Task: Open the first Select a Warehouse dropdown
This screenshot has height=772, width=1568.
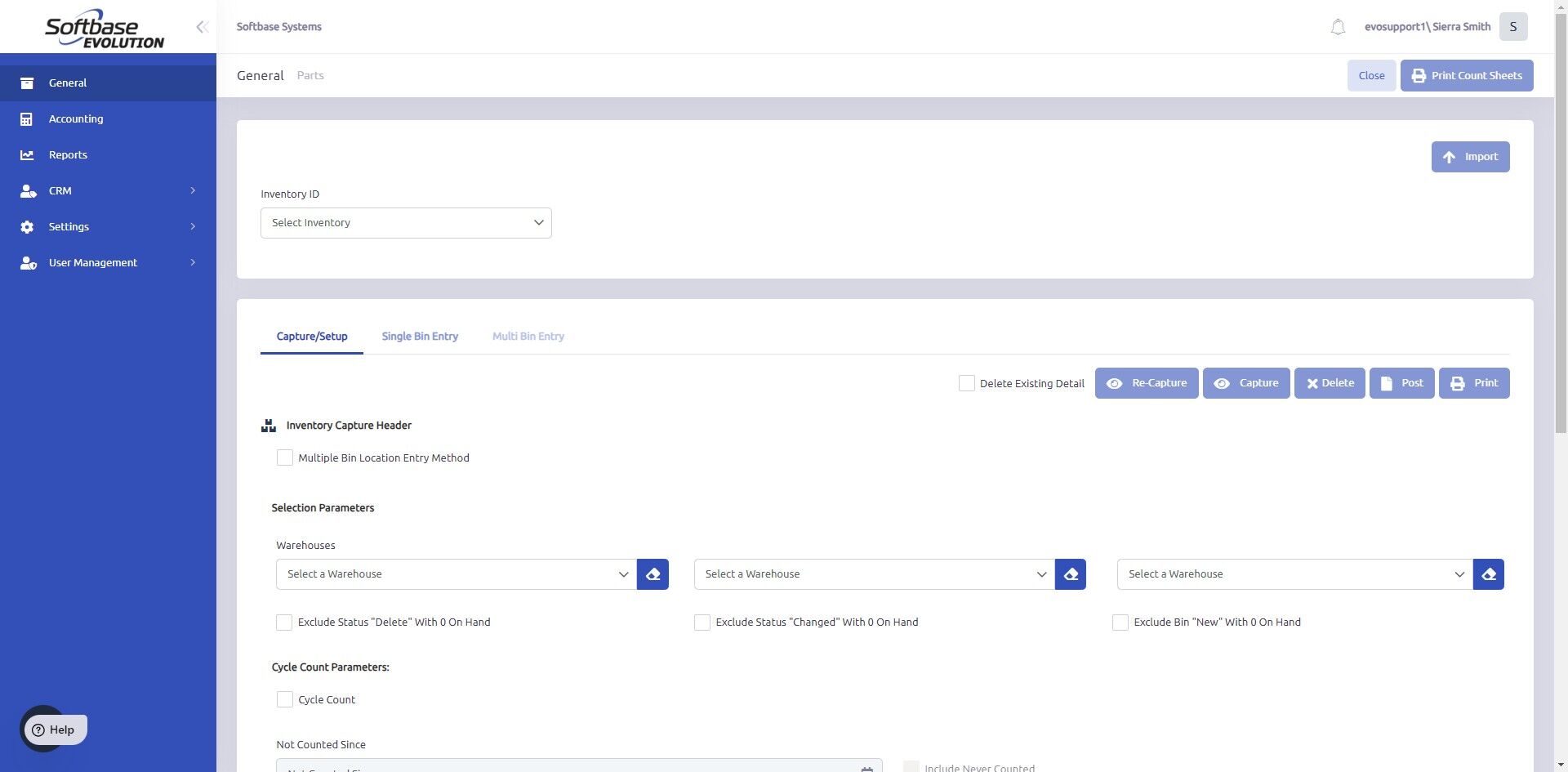Action: [457, 574]
